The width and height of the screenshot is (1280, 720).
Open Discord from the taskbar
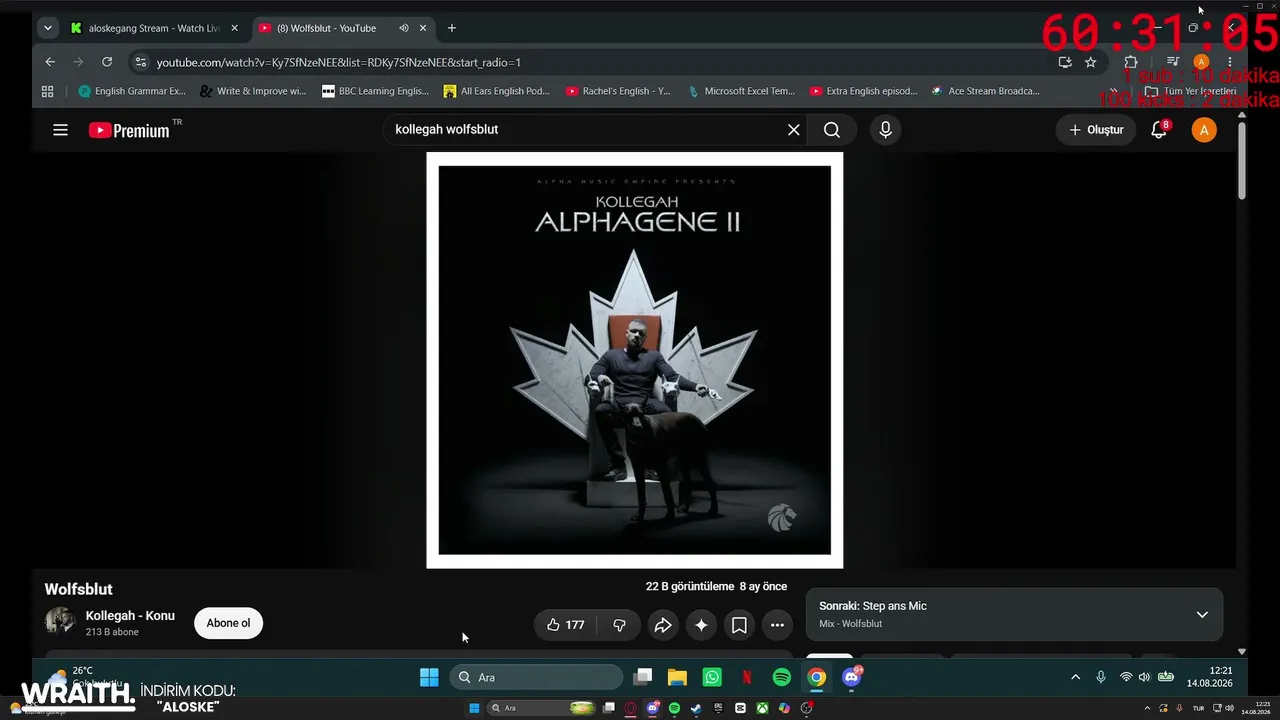[852, 677]
